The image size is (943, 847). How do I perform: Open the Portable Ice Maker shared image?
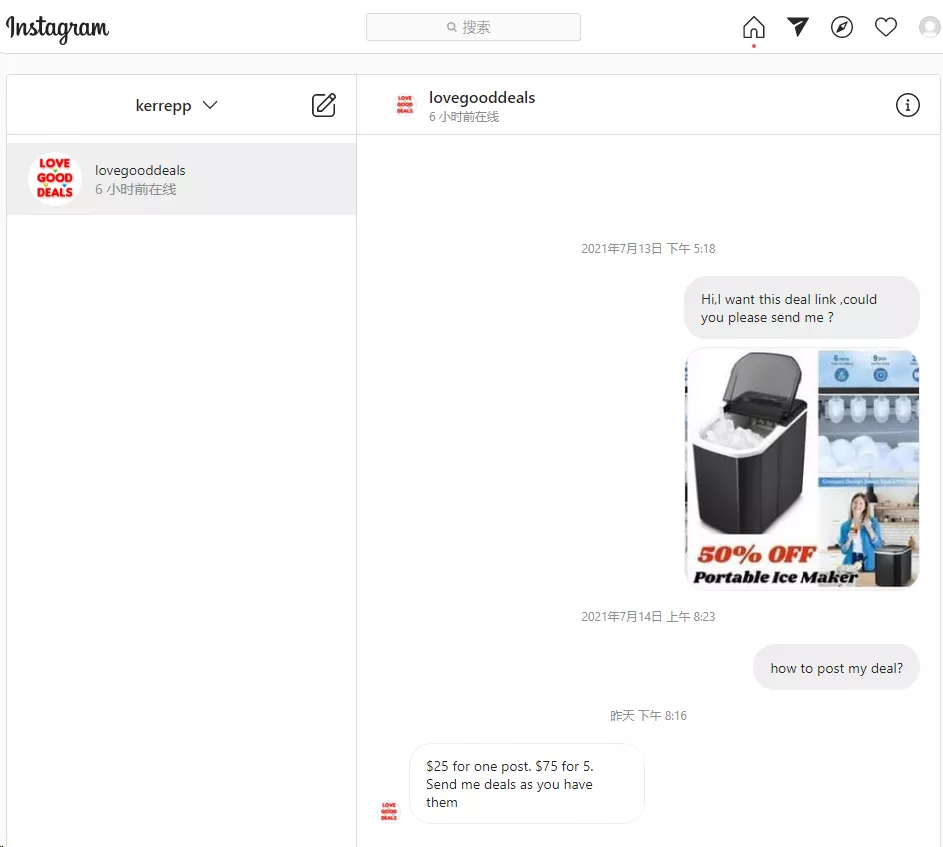coord(802,469)
